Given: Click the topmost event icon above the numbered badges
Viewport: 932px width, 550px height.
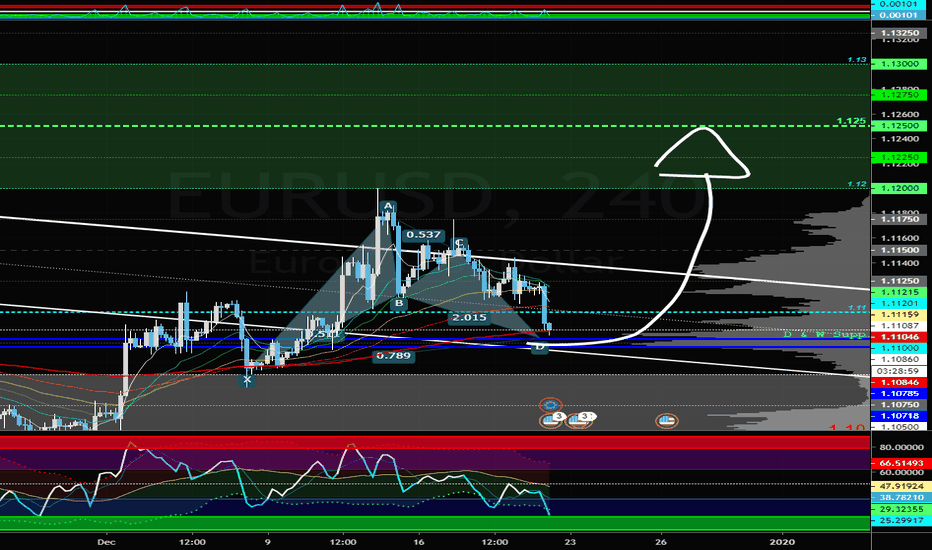Looking at the screenshot, I should [x=548, y=406].
